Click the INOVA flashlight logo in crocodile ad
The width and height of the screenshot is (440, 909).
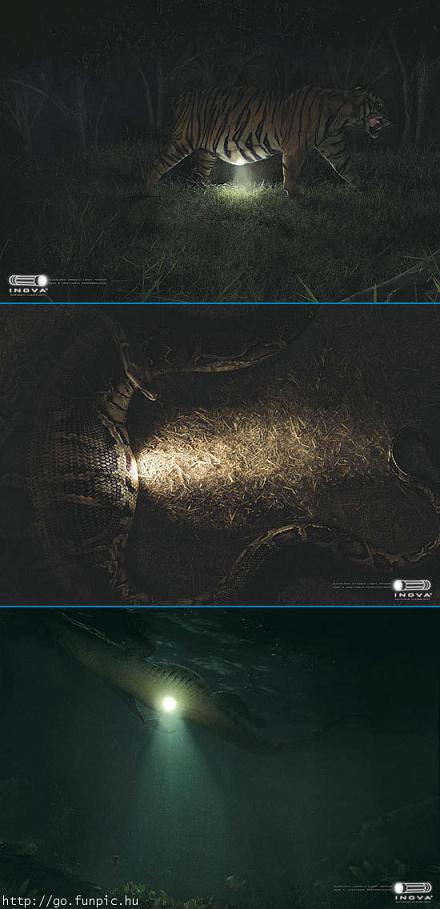click(412, 892)
